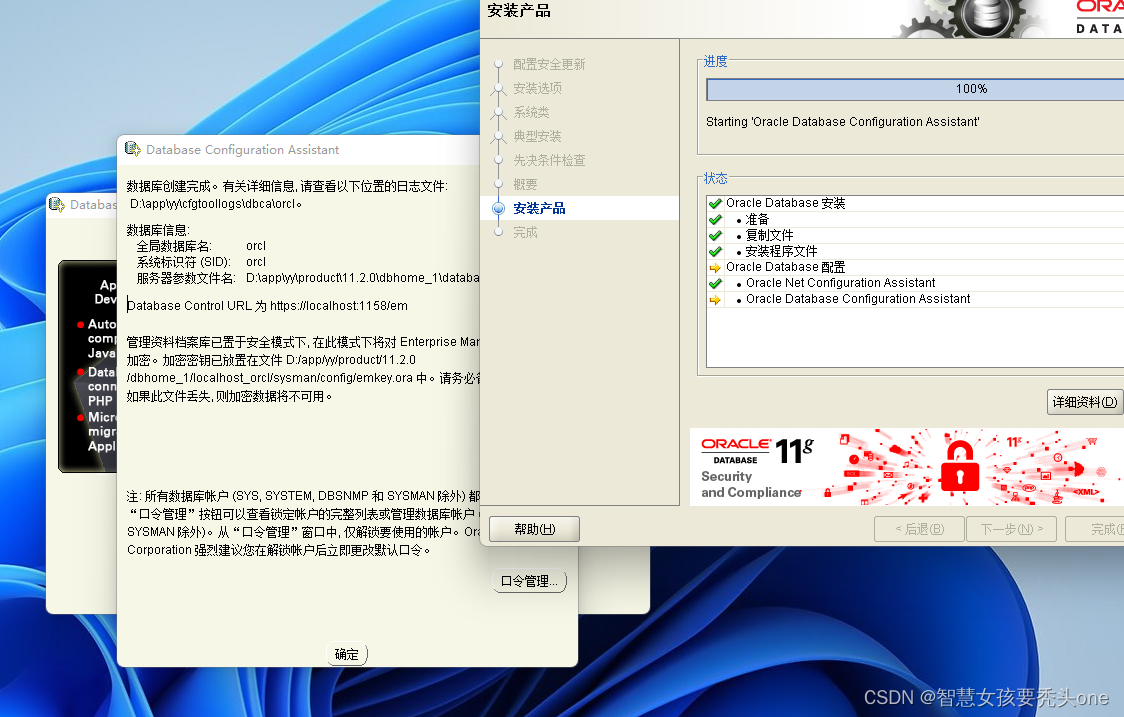Select the 概要 step
1124x717 pixels.
pos(525,184)
